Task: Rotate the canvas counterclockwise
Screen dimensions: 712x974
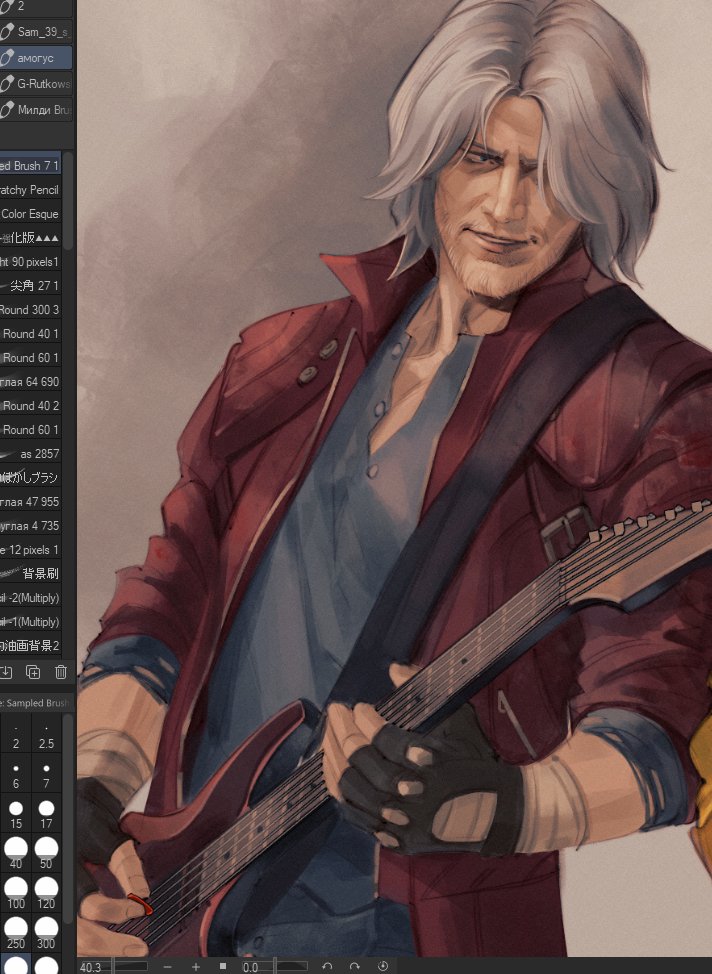Action: tap(327, 967)
